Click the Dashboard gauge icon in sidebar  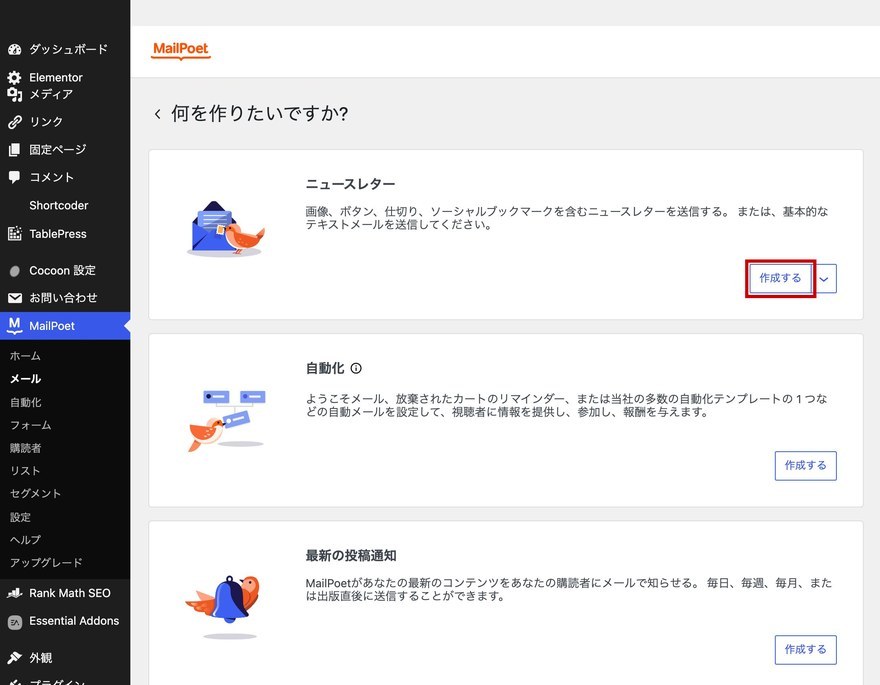[15, 49]
